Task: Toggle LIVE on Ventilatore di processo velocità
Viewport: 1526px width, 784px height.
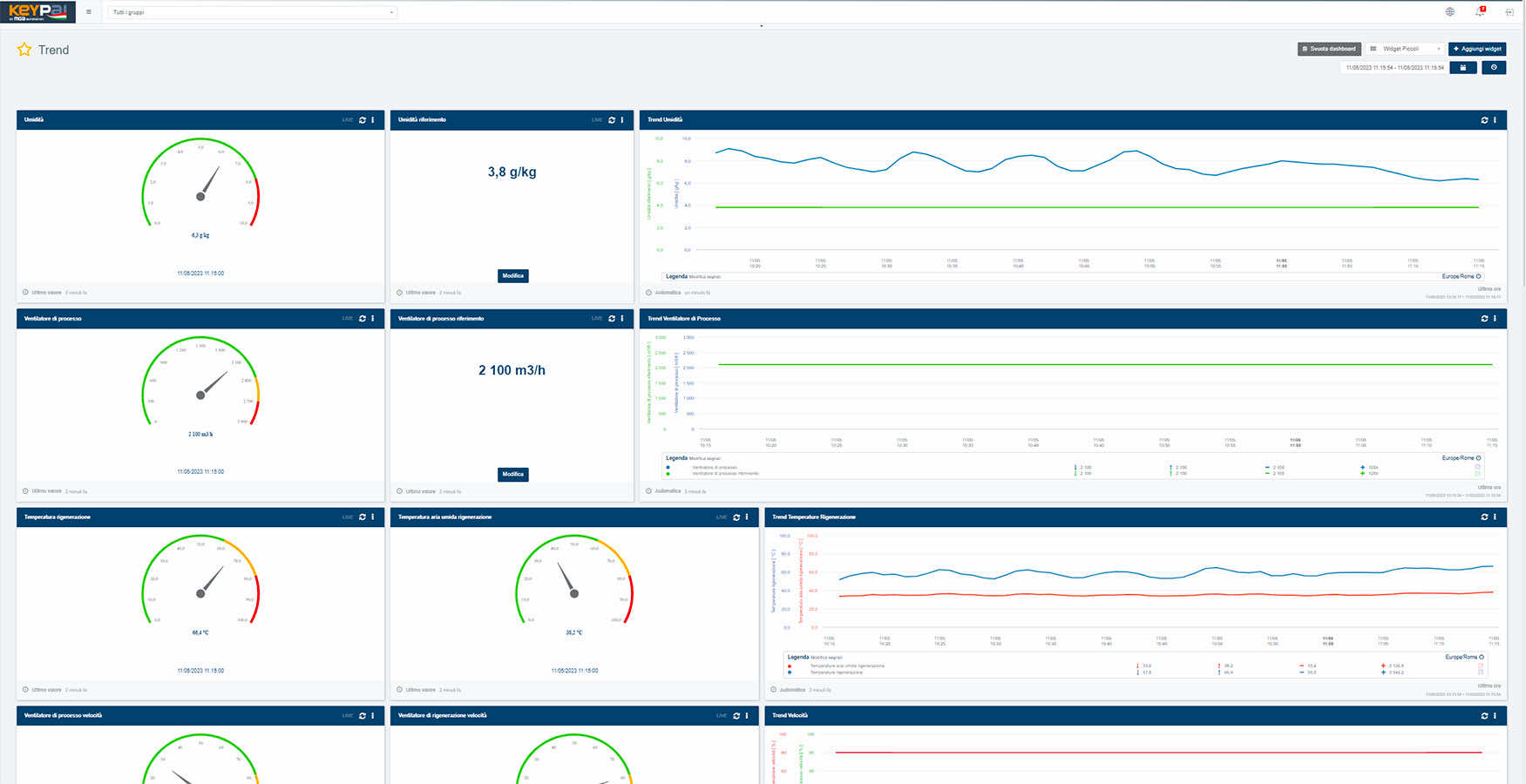Action: point(348,716)
